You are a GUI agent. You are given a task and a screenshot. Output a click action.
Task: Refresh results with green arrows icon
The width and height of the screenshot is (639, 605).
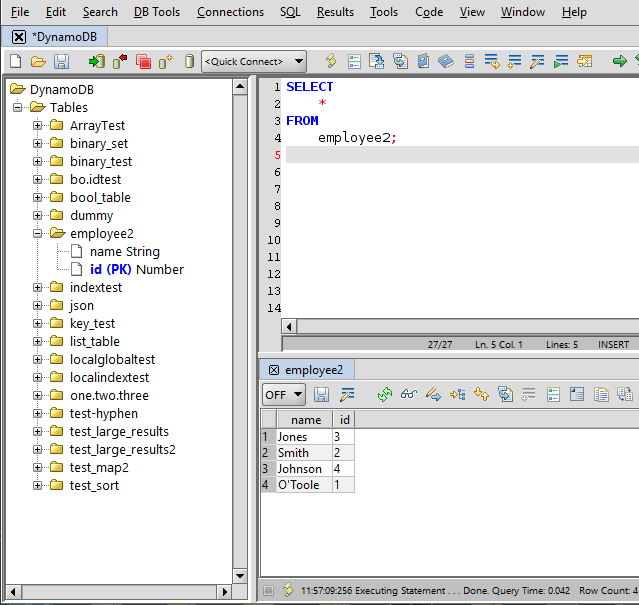pos(384,394)
